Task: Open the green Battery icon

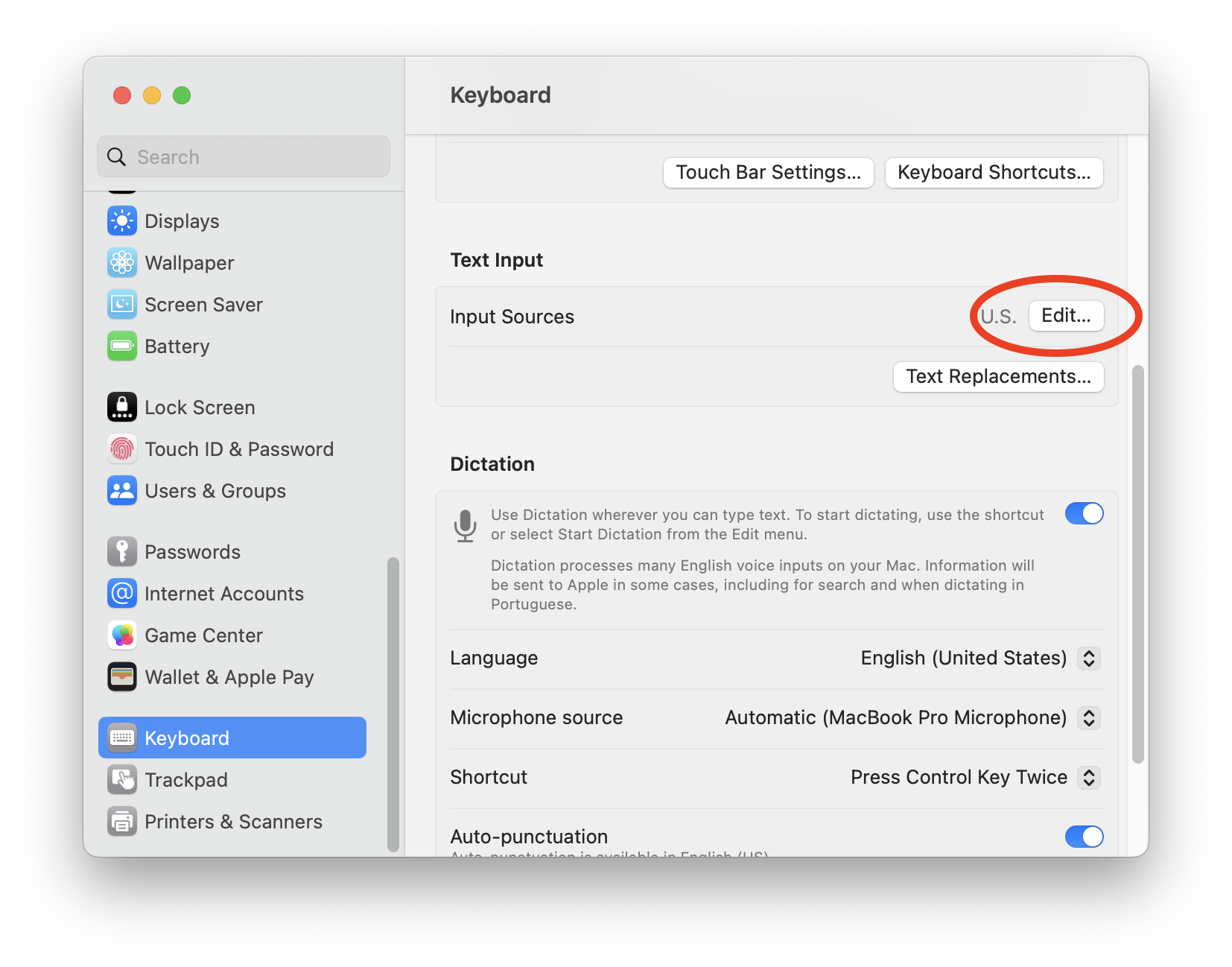Action: click(122, 346)
